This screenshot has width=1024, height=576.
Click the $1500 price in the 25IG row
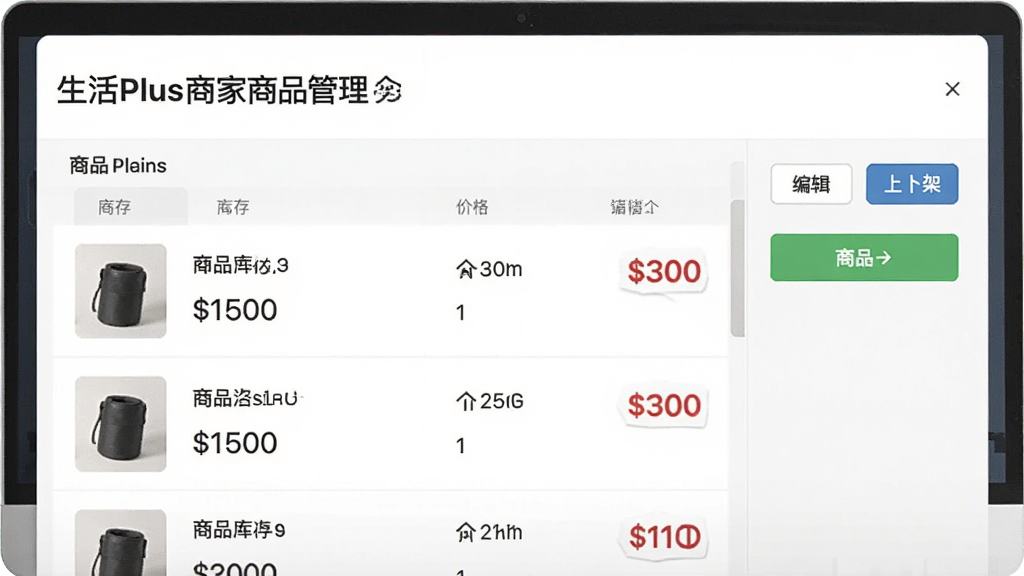coord(235,443)
